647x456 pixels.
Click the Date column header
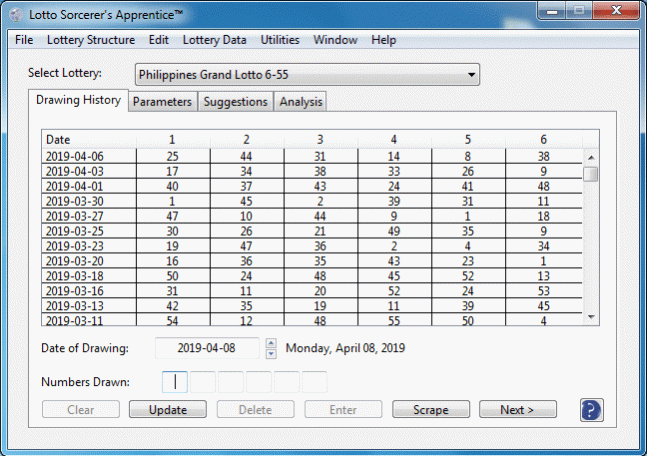[x=89, y=139]
